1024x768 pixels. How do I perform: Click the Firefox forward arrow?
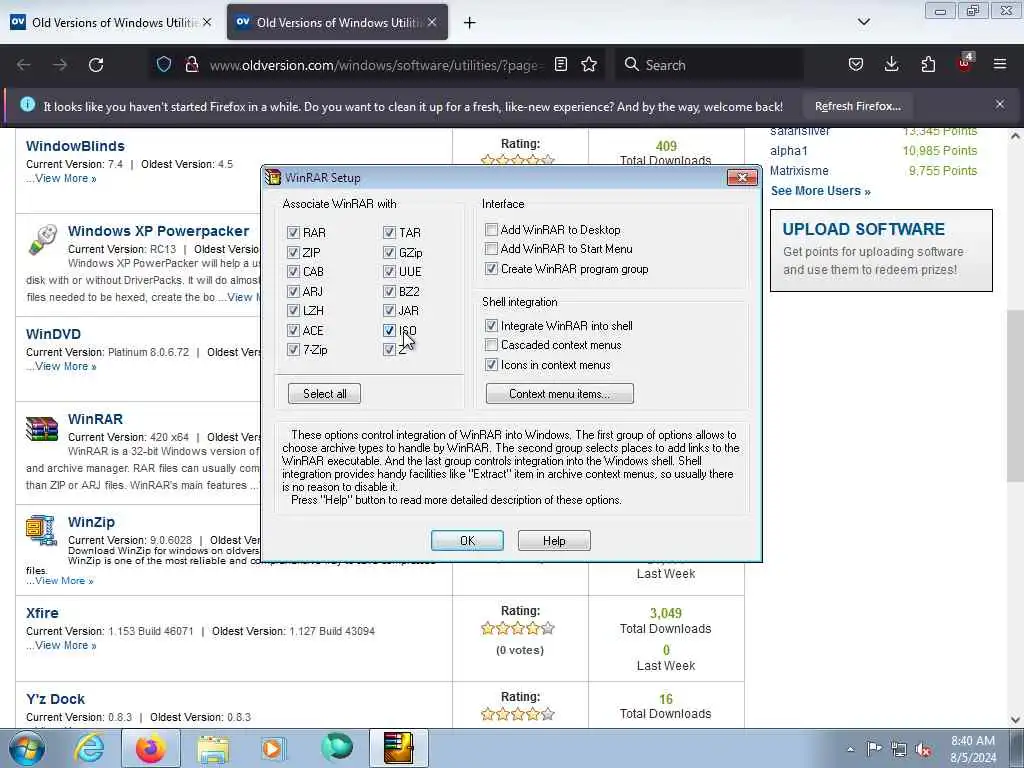(x=60, y=65)
